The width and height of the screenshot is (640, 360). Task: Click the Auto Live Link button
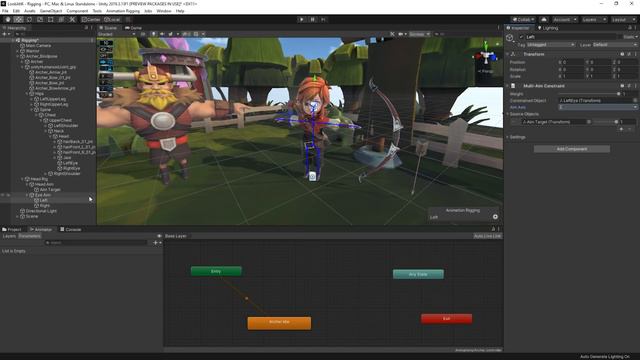pyautogui.click(x=487, y=236)
